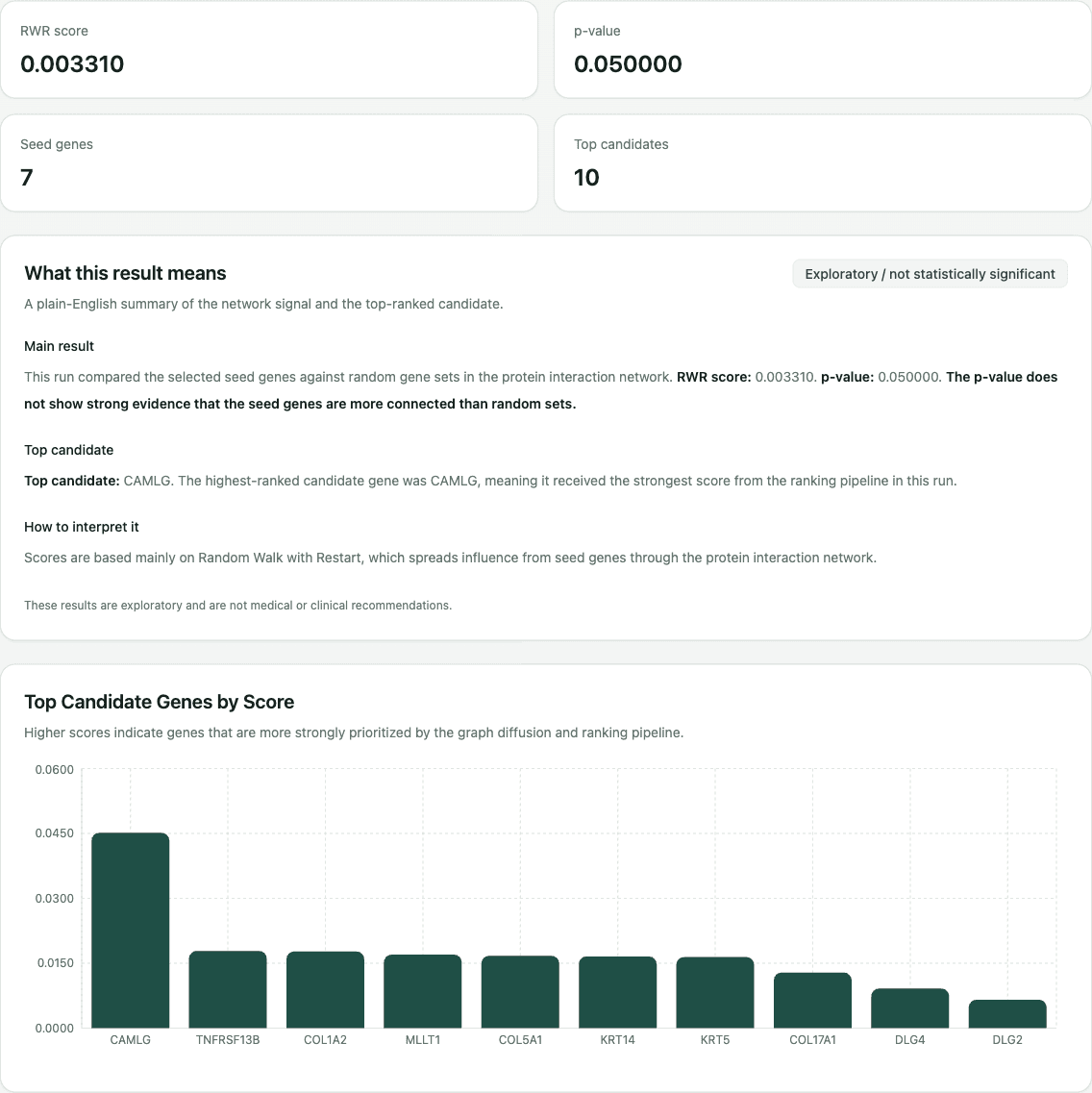Click the 0.0450 y-axis tick label

coord(55,833)
